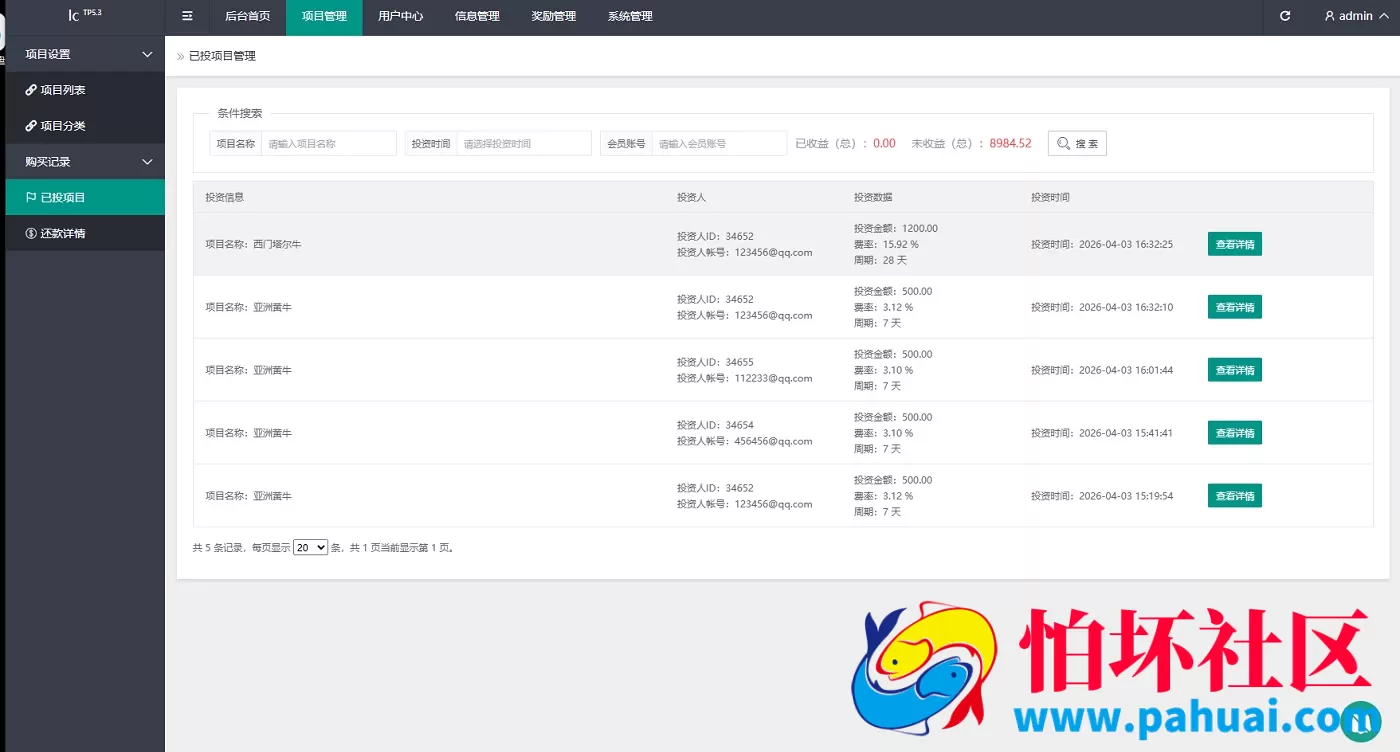Screen dimensions: 1400x752
Task: Click the coin icon beside 还款详情
Action: [31, 233]
